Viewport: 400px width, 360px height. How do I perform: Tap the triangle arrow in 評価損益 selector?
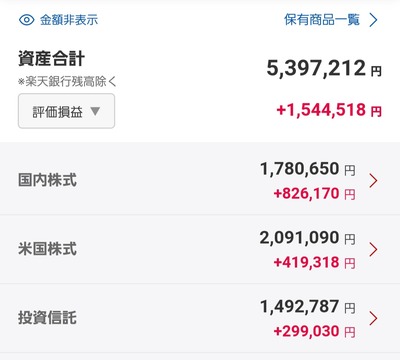point(95,111)
